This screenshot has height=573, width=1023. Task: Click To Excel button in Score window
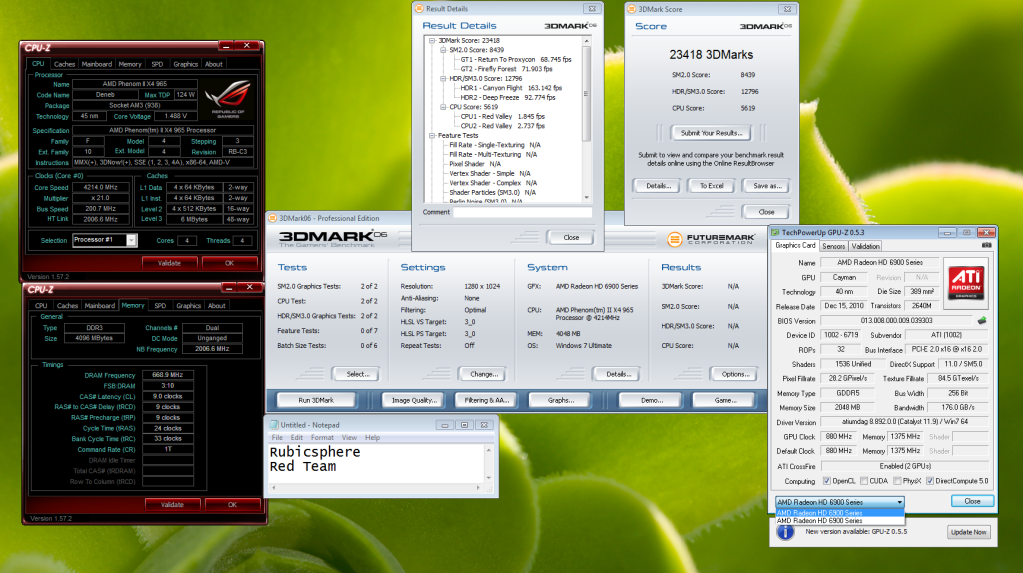pyautogui.click(x=712, y=186)
